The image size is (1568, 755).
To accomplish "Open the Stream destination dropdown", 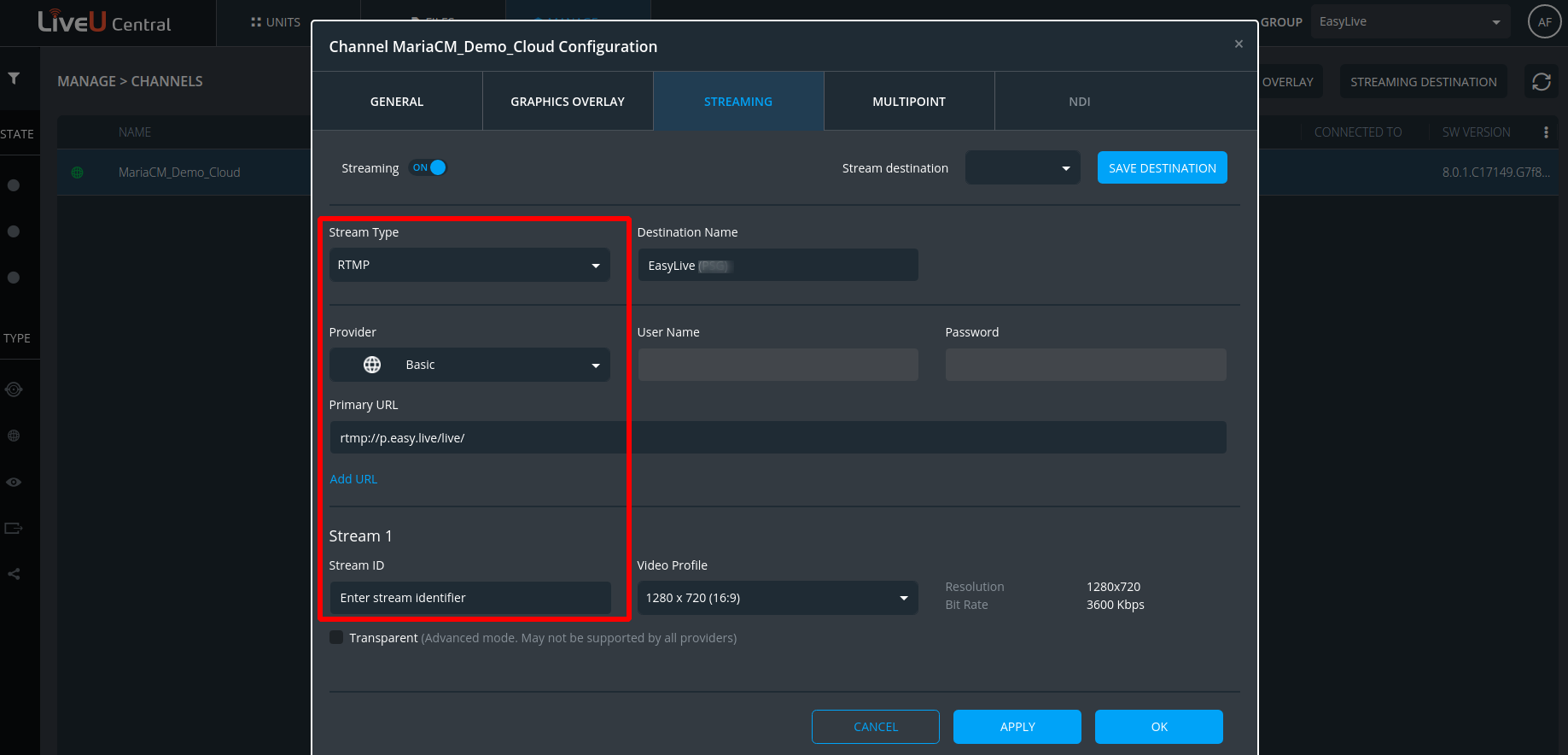I will [x=1023, y=168].
